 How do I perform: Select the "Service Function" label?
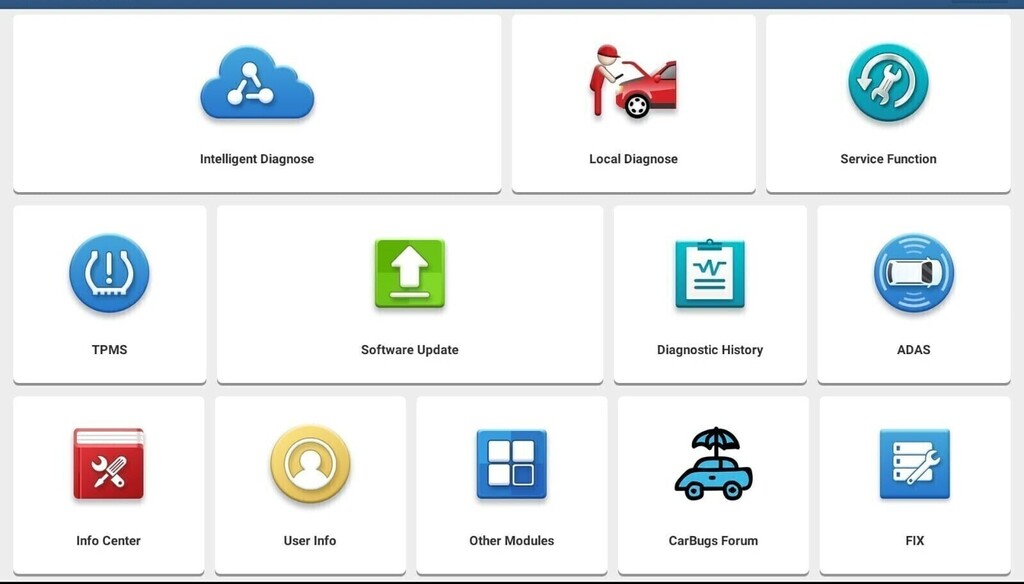click(x=888, y=159)
